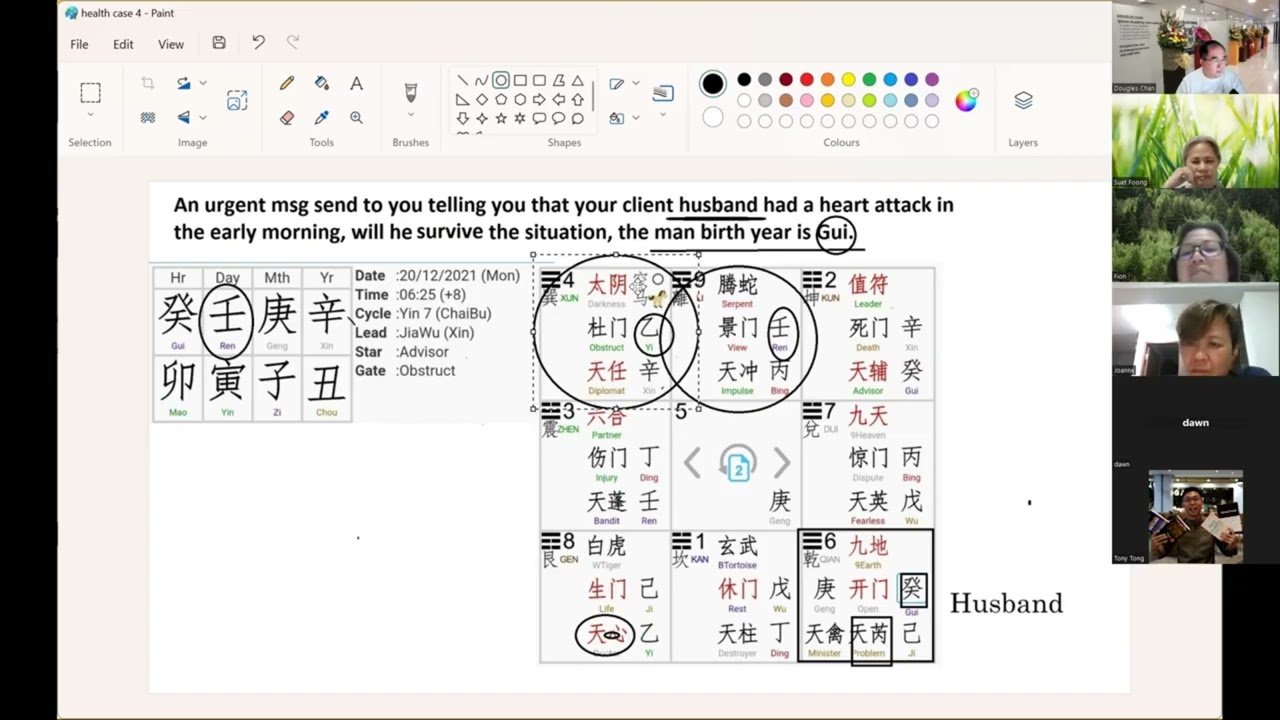Open the Edit colours wheel

[x=966, y=100]
